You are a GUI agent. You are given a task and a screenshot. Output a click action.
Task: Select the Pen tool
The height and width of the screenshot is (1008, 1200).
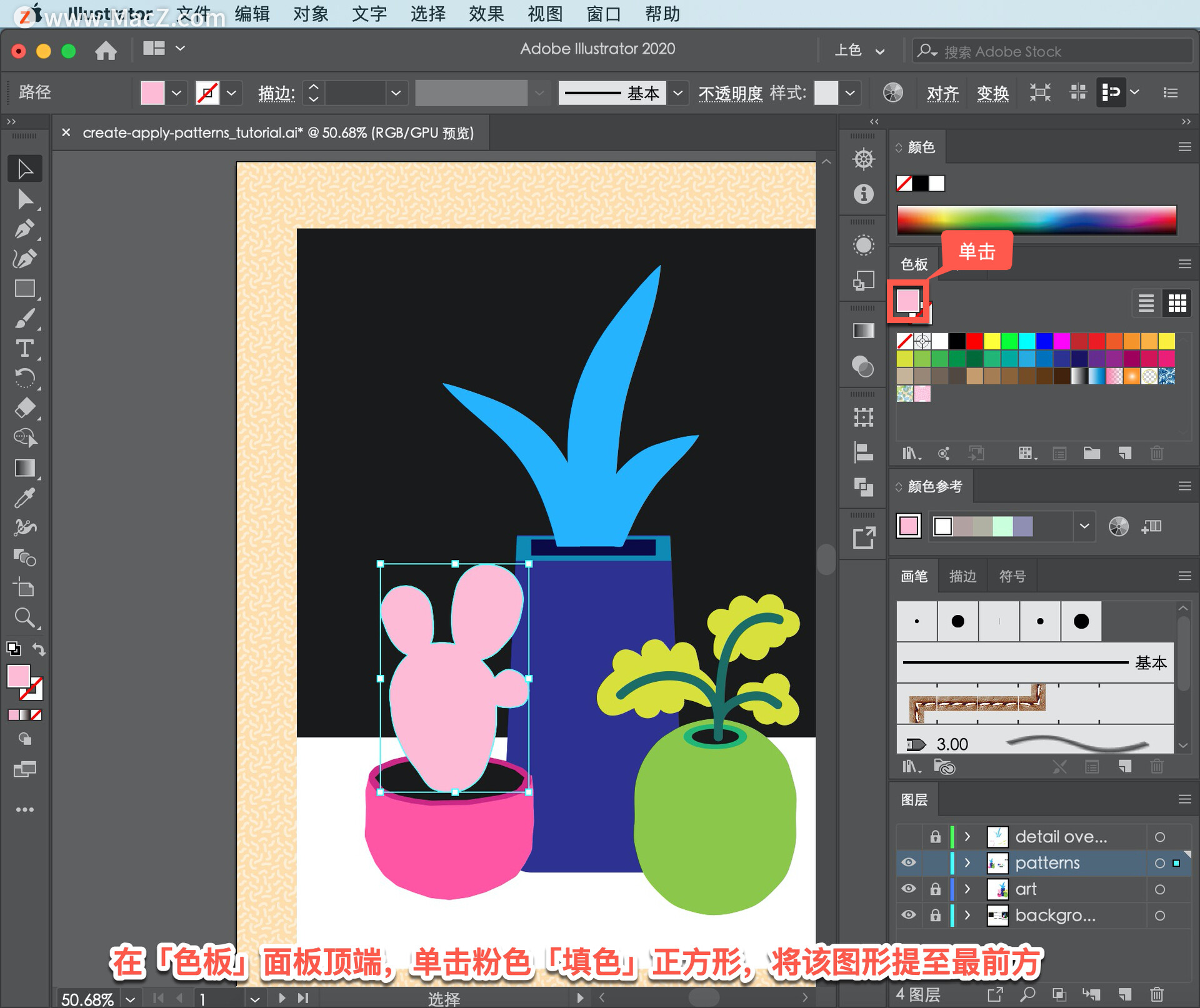[24, 229]
